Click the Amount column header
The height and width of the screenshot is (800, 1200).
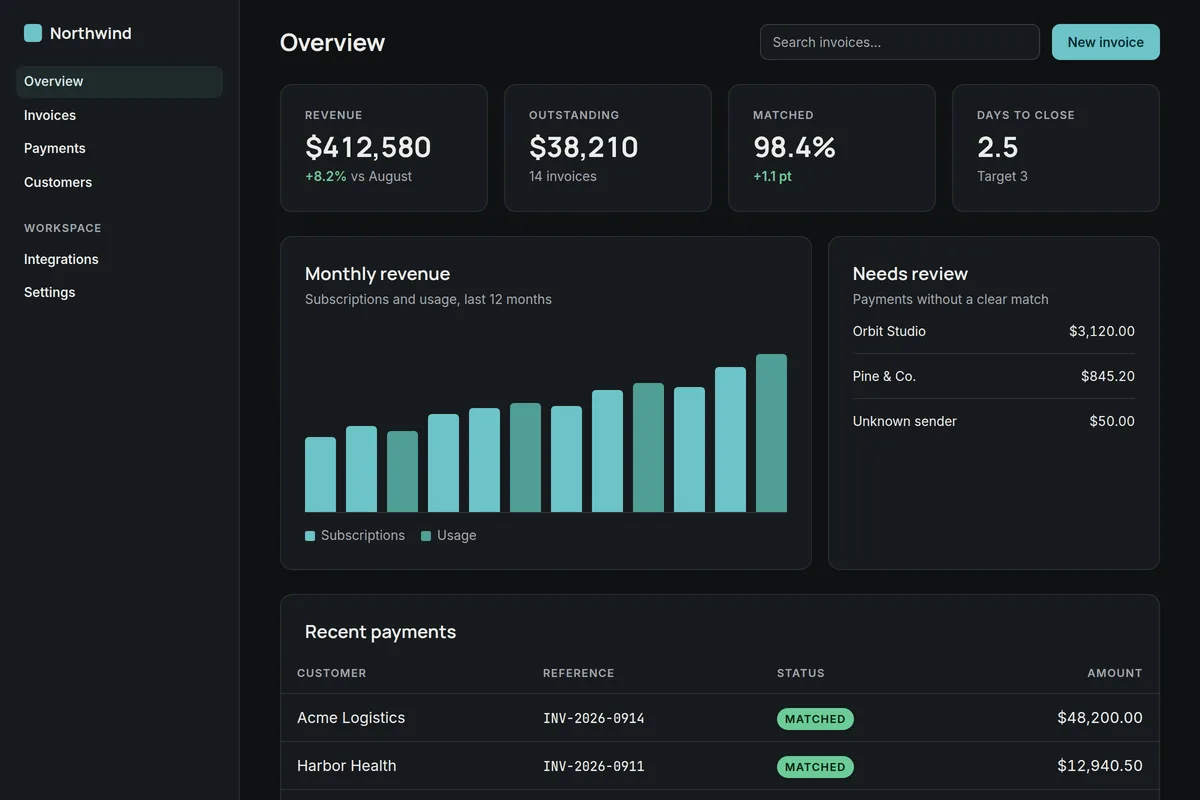[x=1115, y=673]
